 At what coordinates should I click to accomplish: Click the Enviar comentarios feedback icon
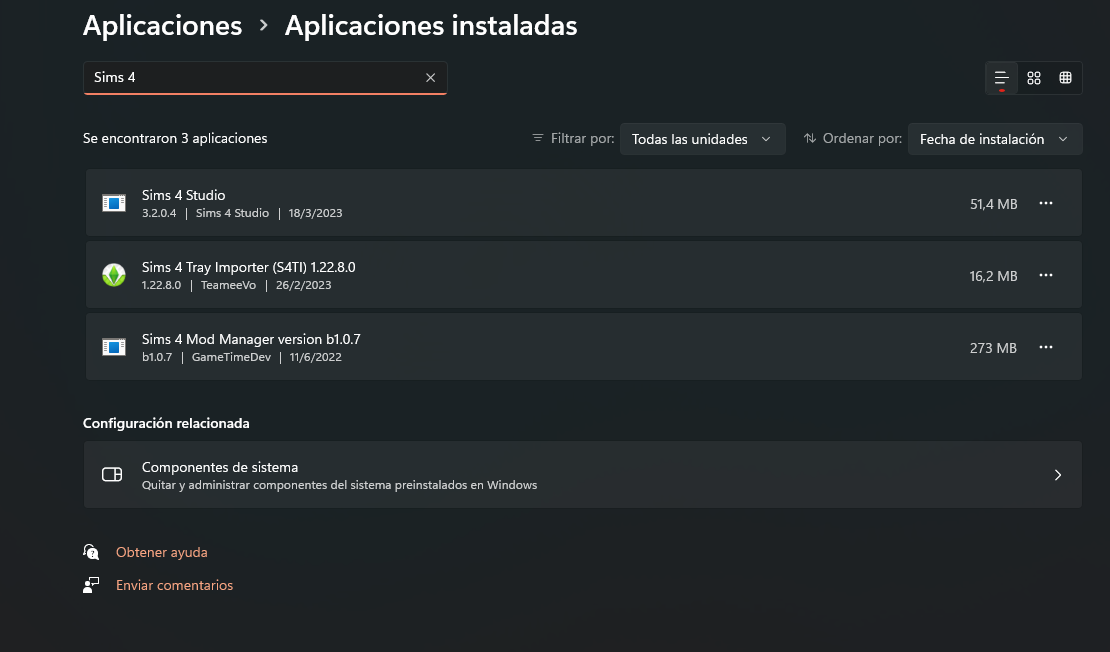point(91,585)
